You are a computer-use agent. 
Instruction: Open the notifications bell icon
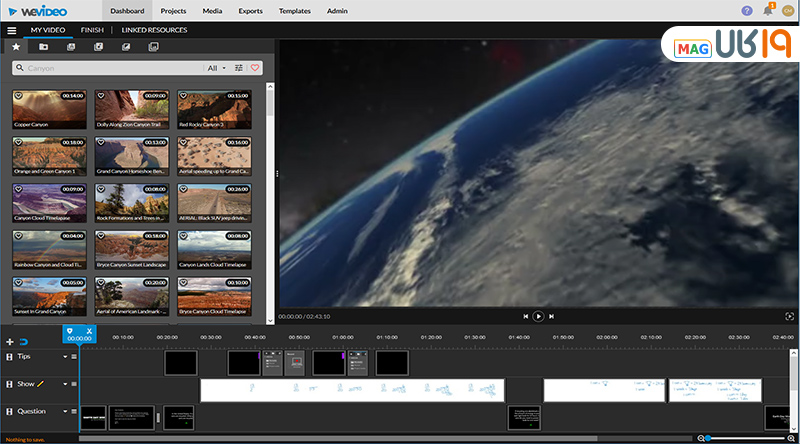pos(768,10)
